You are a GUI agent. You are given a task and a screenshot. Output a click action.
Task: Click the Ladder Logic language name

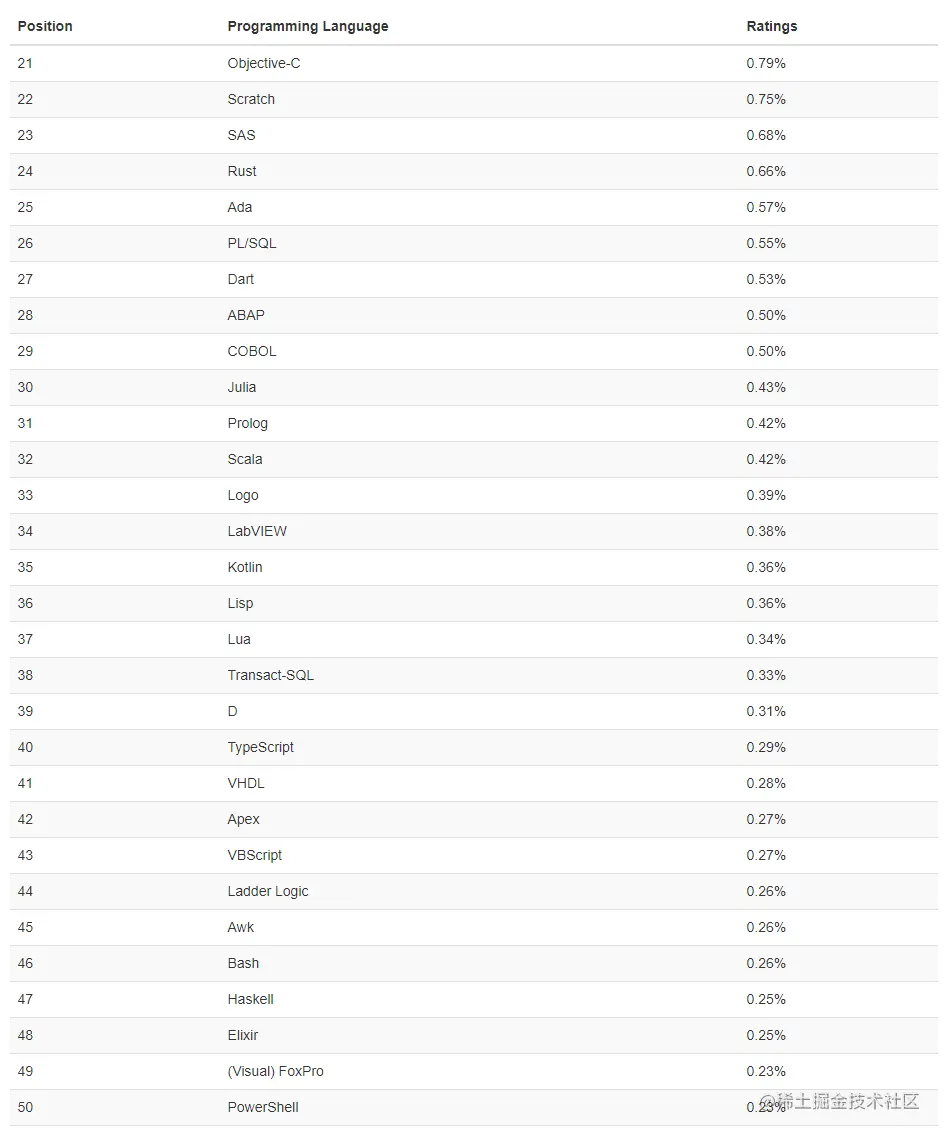pos(267,891)
